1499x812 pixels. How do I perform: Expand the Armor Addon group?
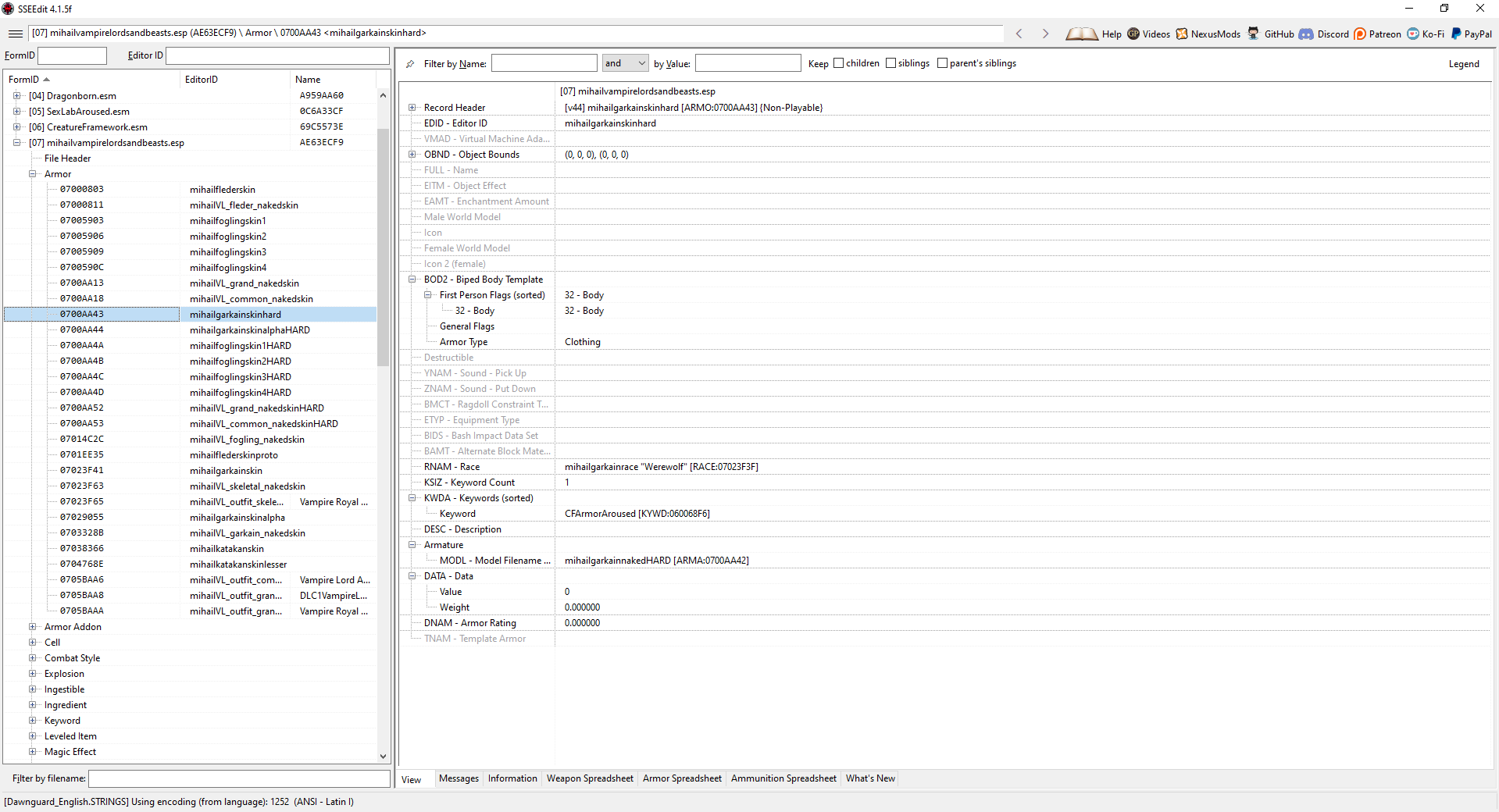(32, 627)
